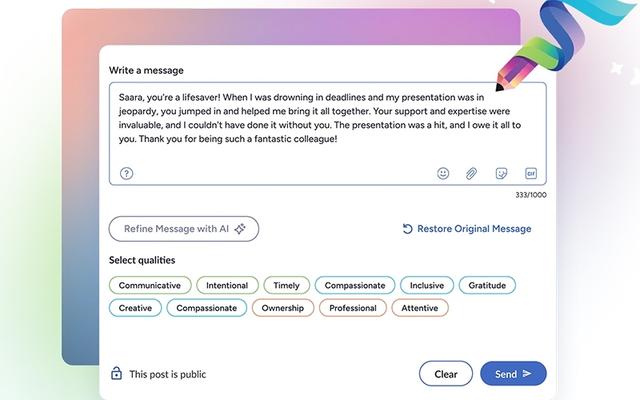
Task: Click the lock icon beside post visibility
Action: [116, 374]
